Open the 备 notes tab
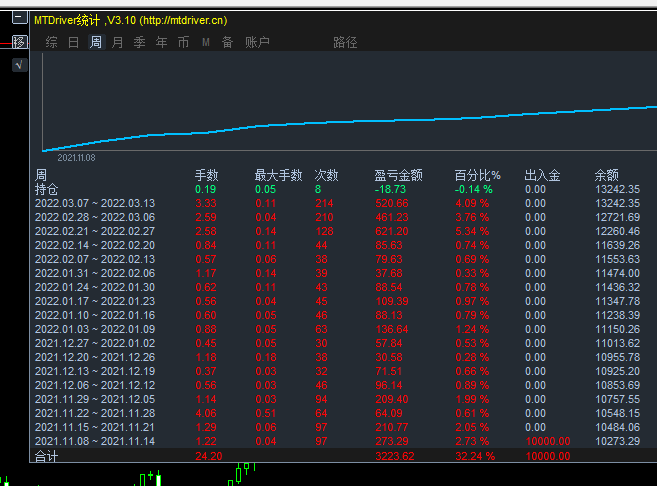Image resolution: width=657 pixels, height=486 pixels. (x=228, y=42)
